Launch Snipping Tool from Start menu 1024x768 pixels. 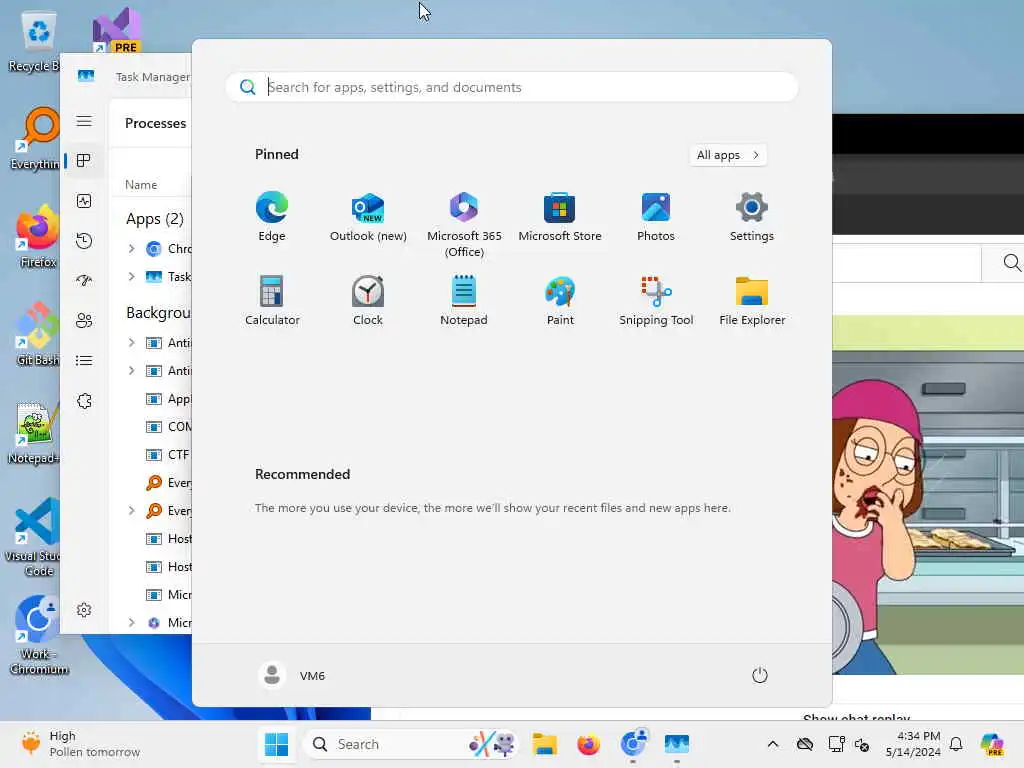point(656,300)
